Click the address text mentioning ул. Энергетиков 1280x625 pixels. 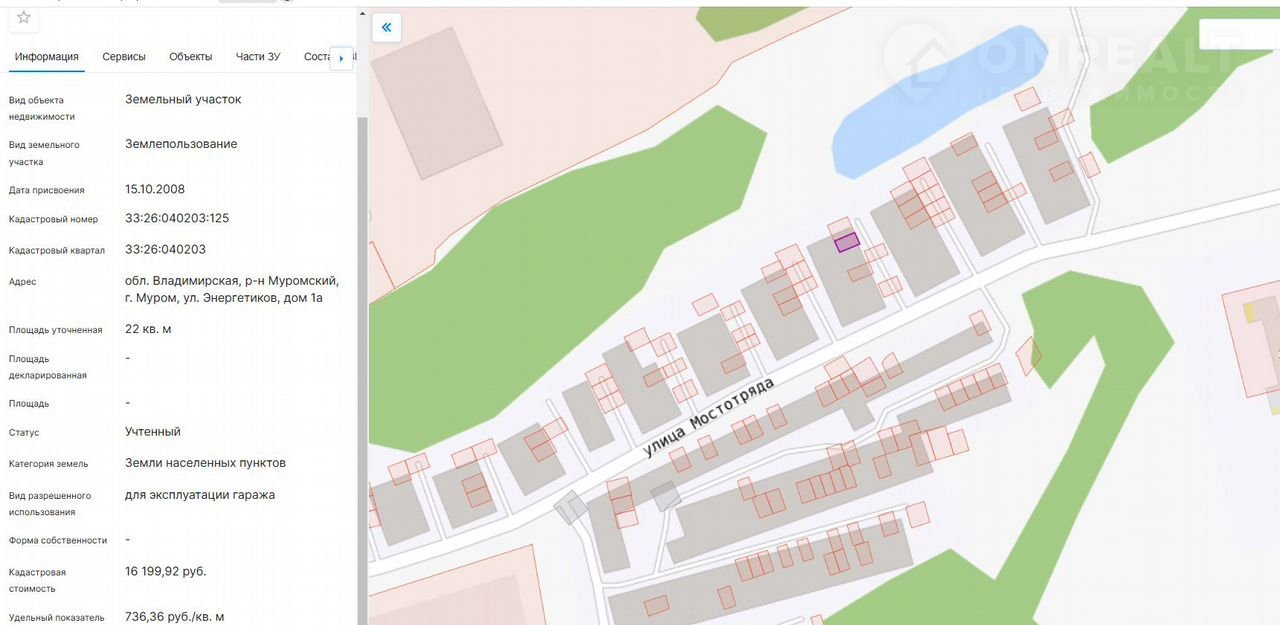point(231,289)
